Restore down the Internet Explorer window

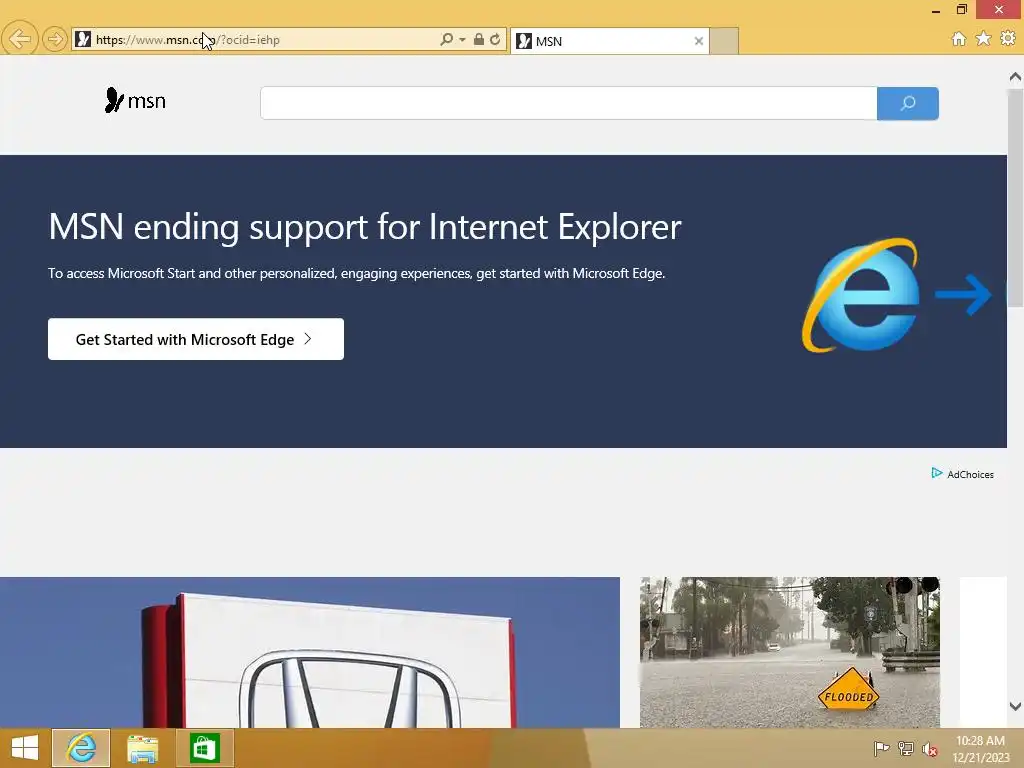[961, 9]
